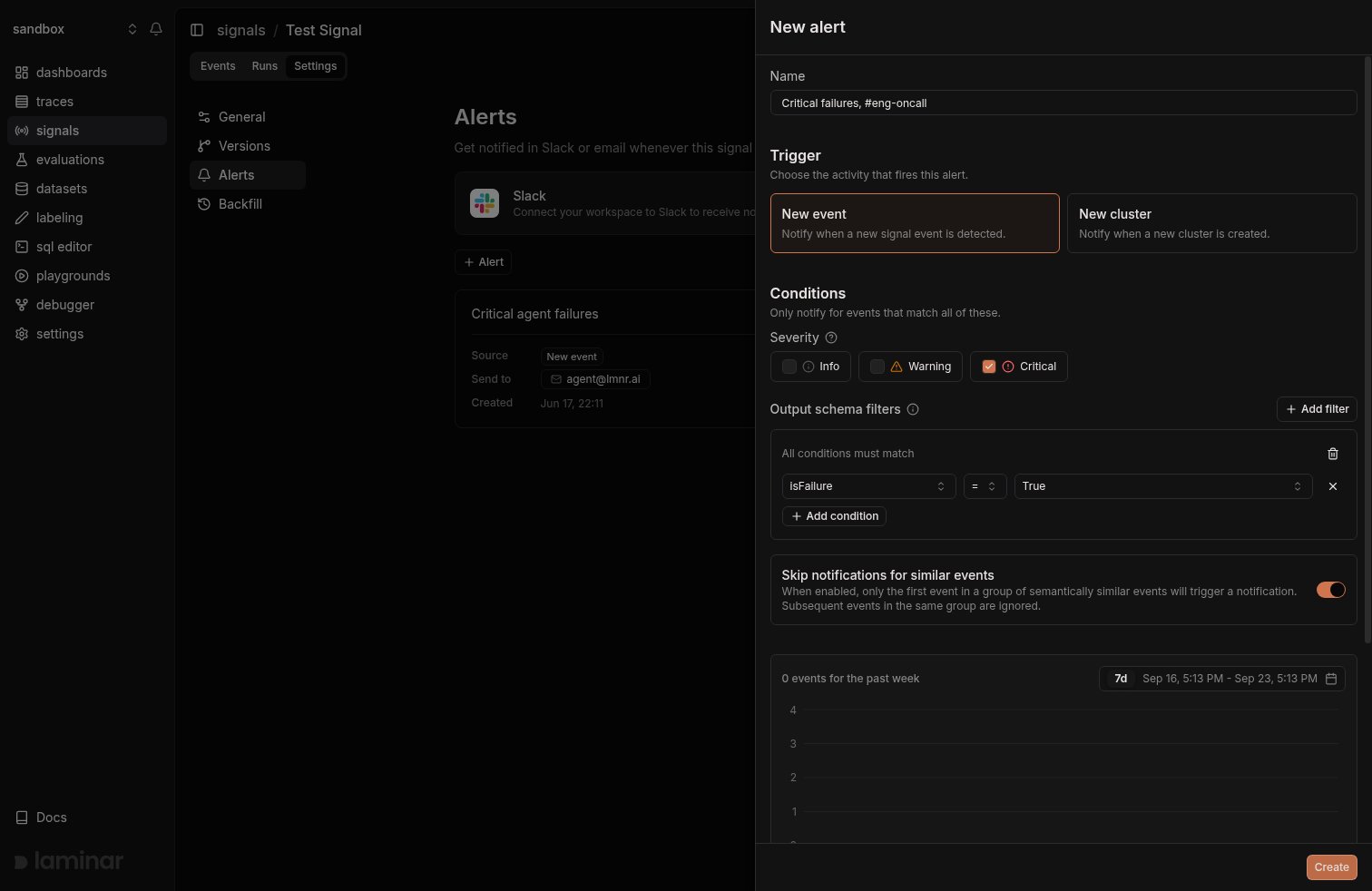Check the Warning severity checkbox
Screen dimensions: 1372x891
[877, 367]
